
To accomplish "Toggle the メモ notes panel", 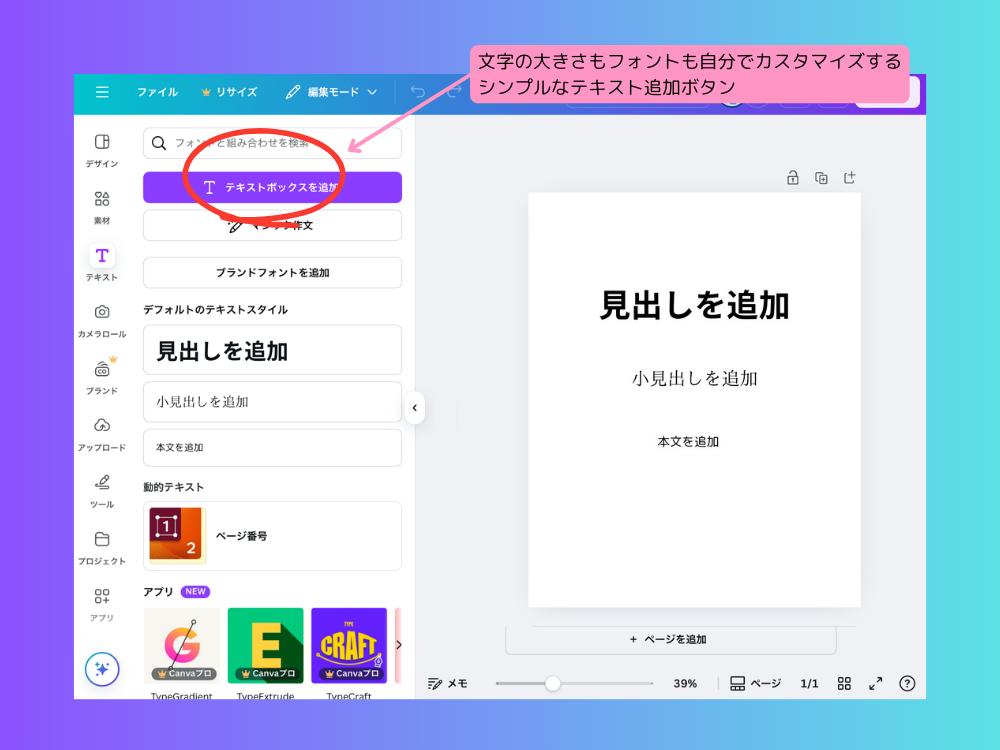I will (447, 684).
